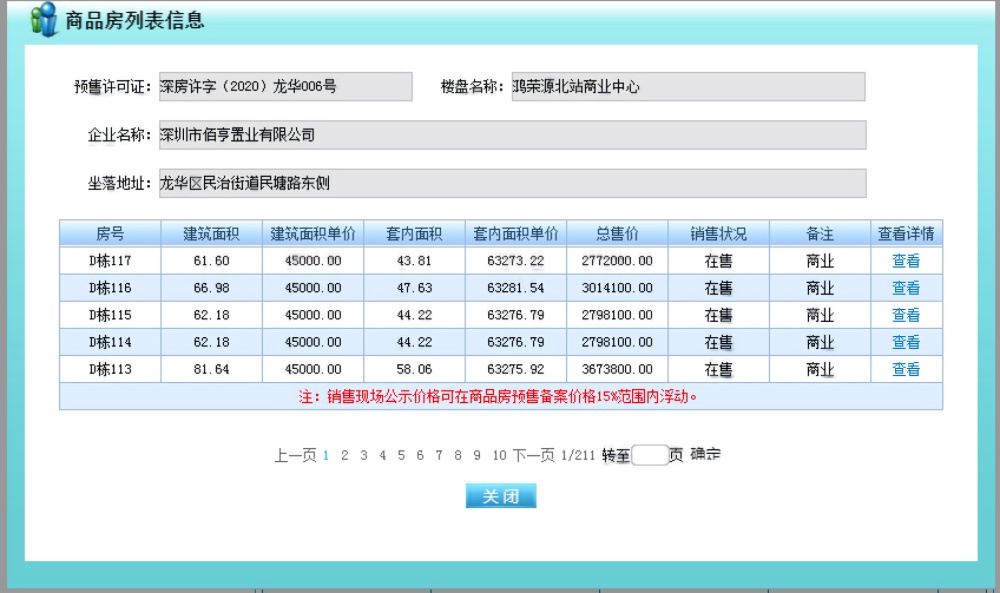This screenshot has height=593, width=1000.
Task: Click inner area value 47.63
Action: [x=415, y=288]
